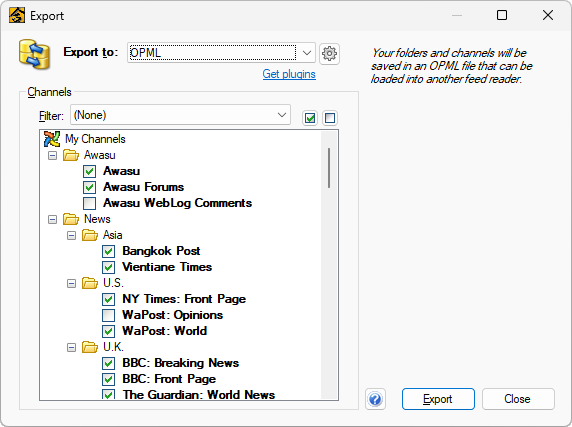Click the check-all channels icon

[x=310, y=118]
